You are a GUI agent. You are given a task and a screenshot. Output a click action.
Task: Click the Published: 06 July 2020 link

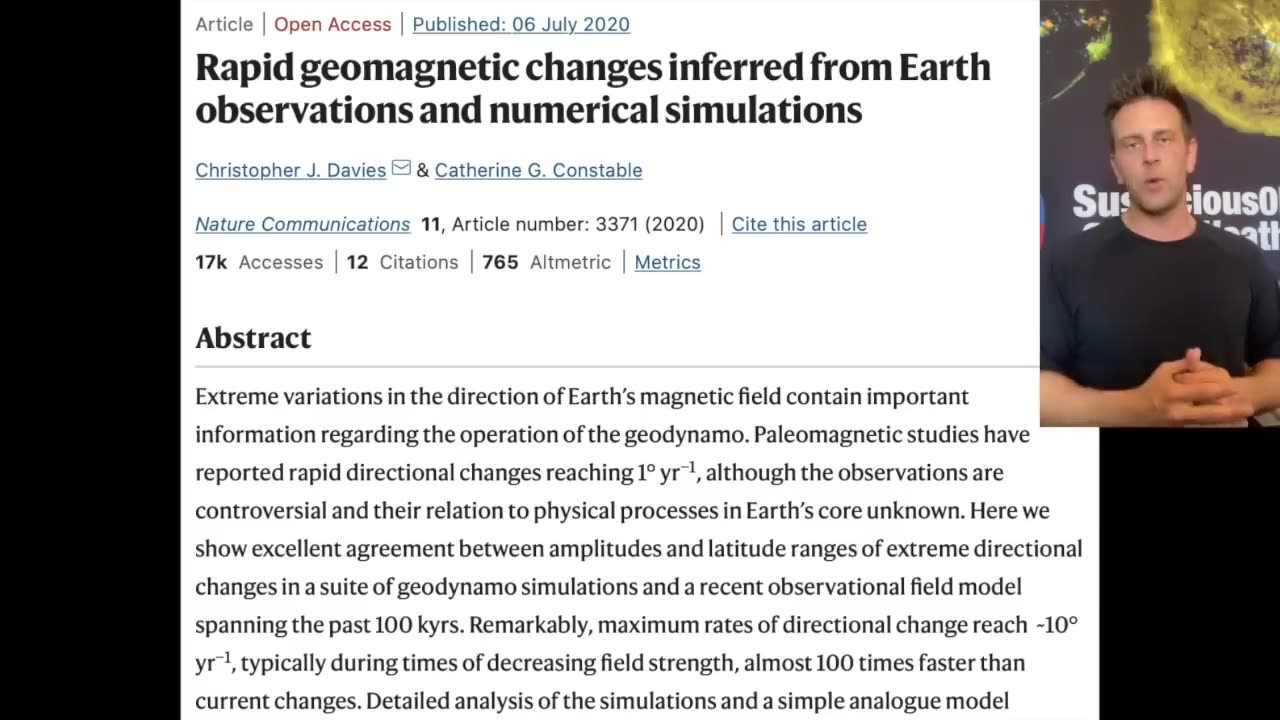[521, 24]
